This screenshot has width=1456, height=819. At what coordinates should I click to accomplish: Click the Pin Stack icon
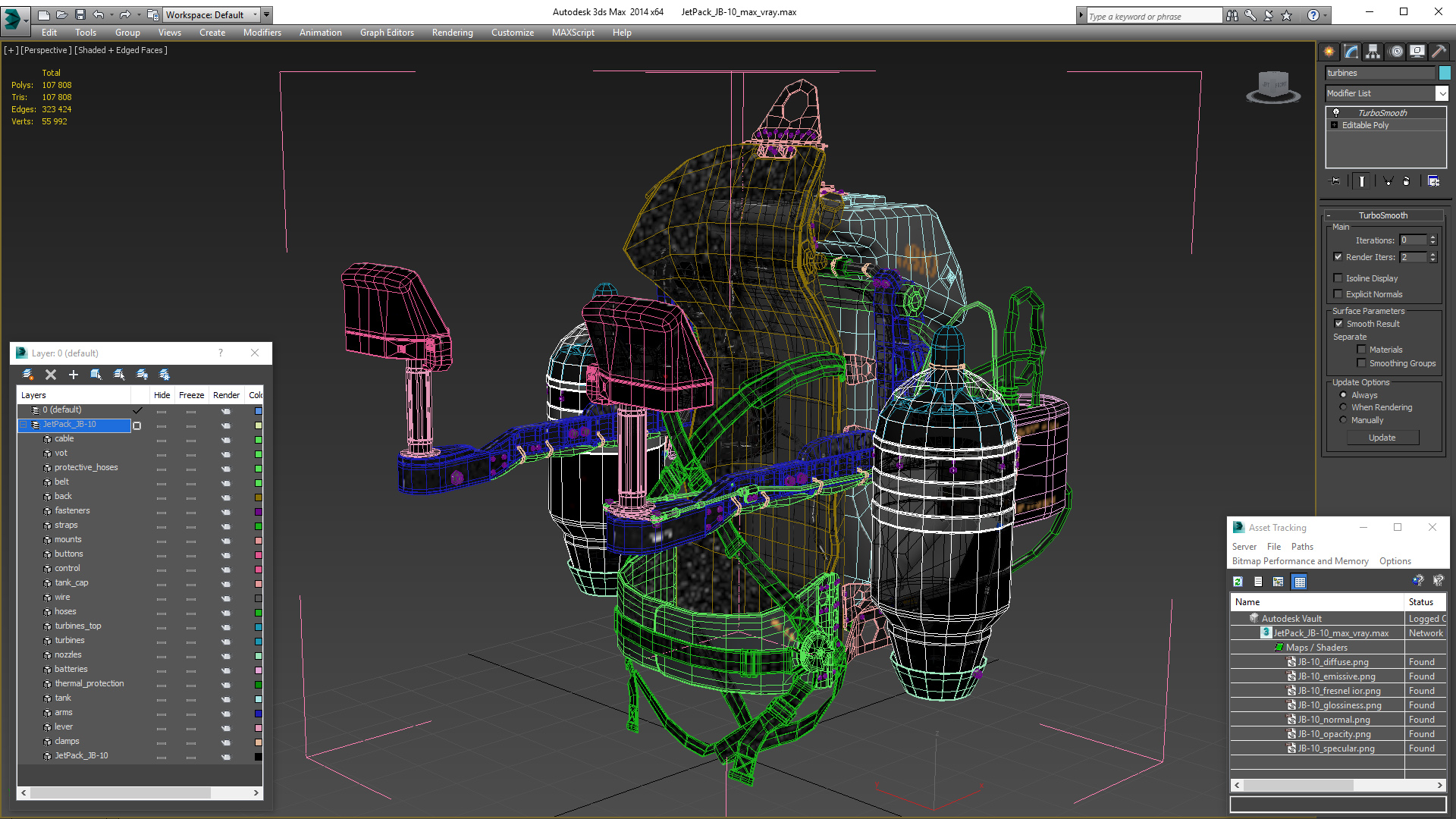(x=1335, y=181)
